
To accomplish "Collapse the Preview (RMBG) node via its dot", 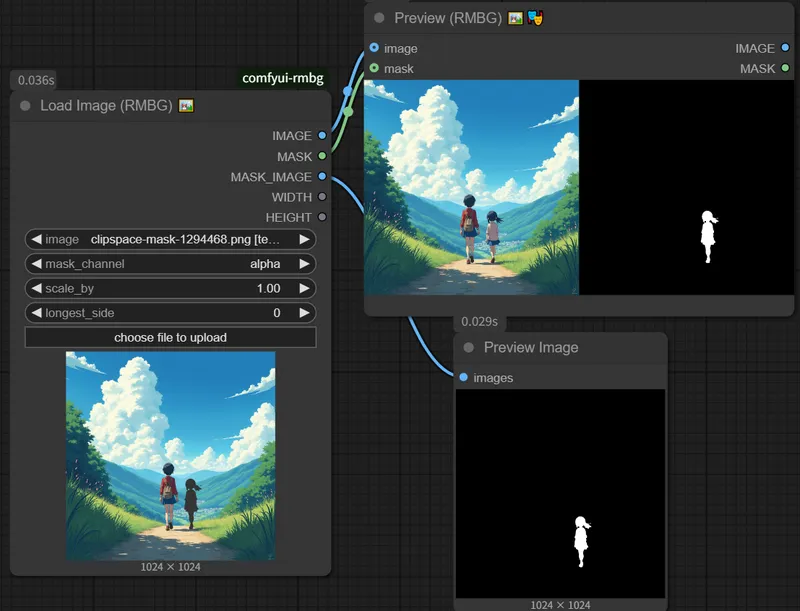I will click(x=379, y=18).
